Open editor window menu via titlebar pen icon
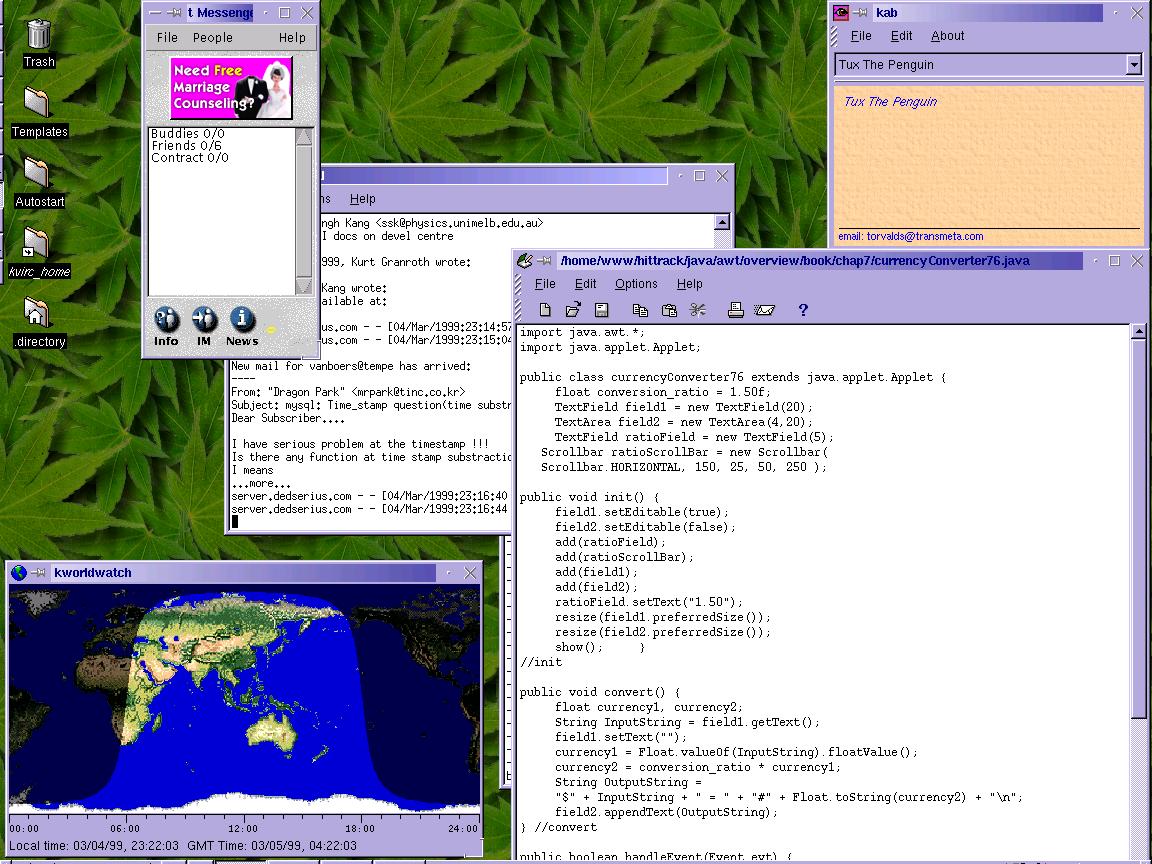 pyautogui.click(x=524, y=260)
